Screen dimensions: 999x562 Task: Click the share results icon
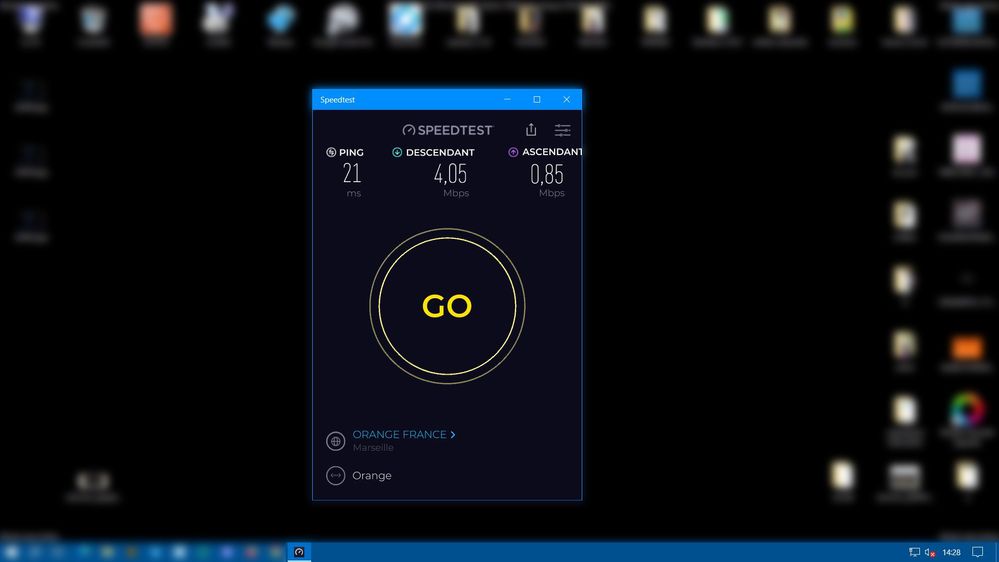(531, 130)
